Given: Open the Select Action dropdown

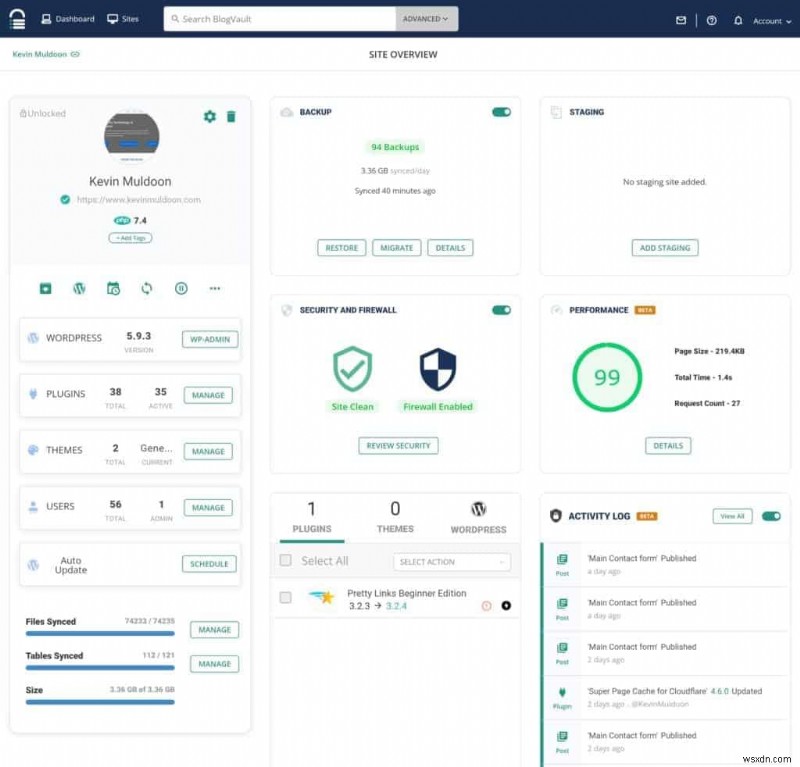Looking at the screenshot, I should [x=452, y=561].
